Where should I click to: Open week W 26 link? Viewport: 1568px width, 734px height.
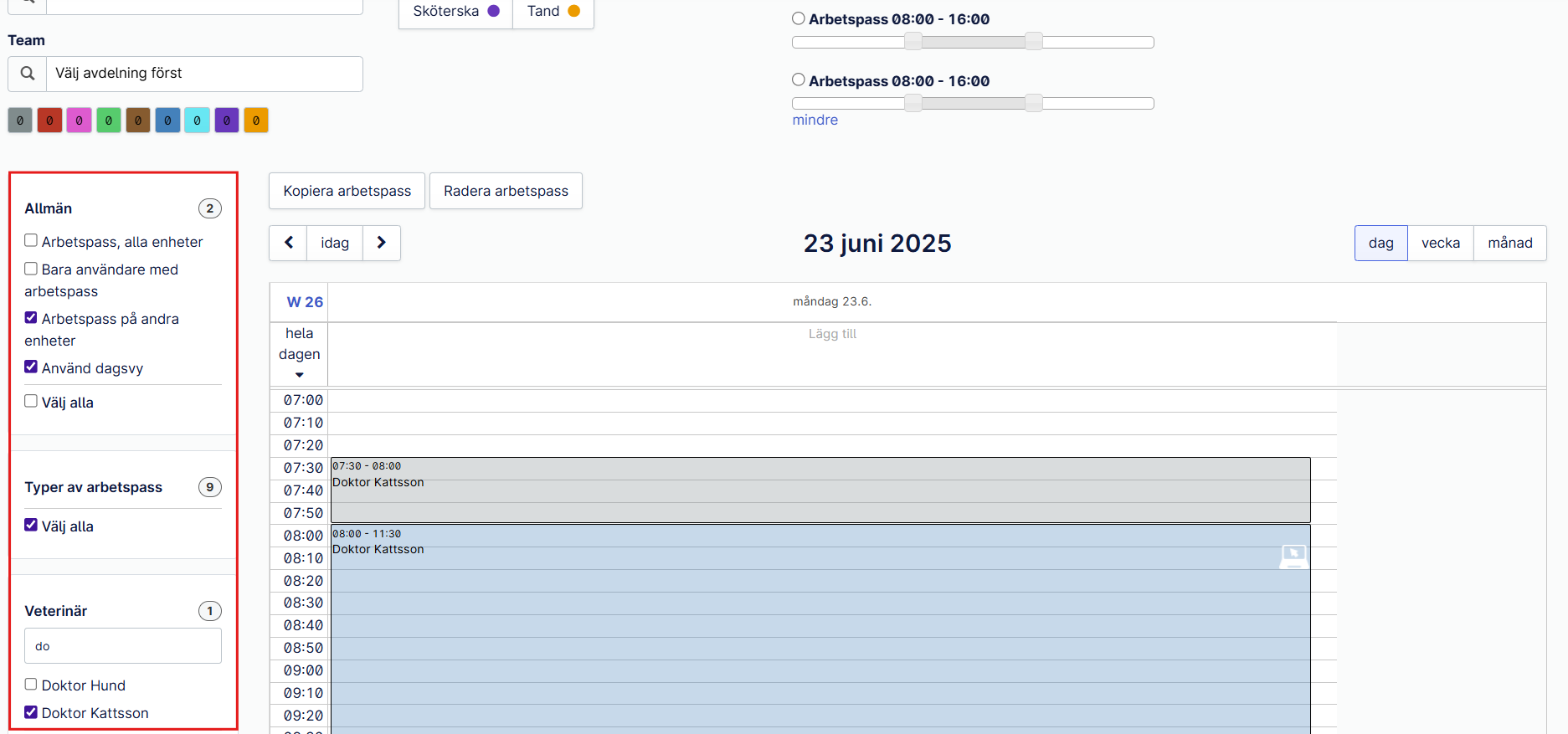click(305, 302)
